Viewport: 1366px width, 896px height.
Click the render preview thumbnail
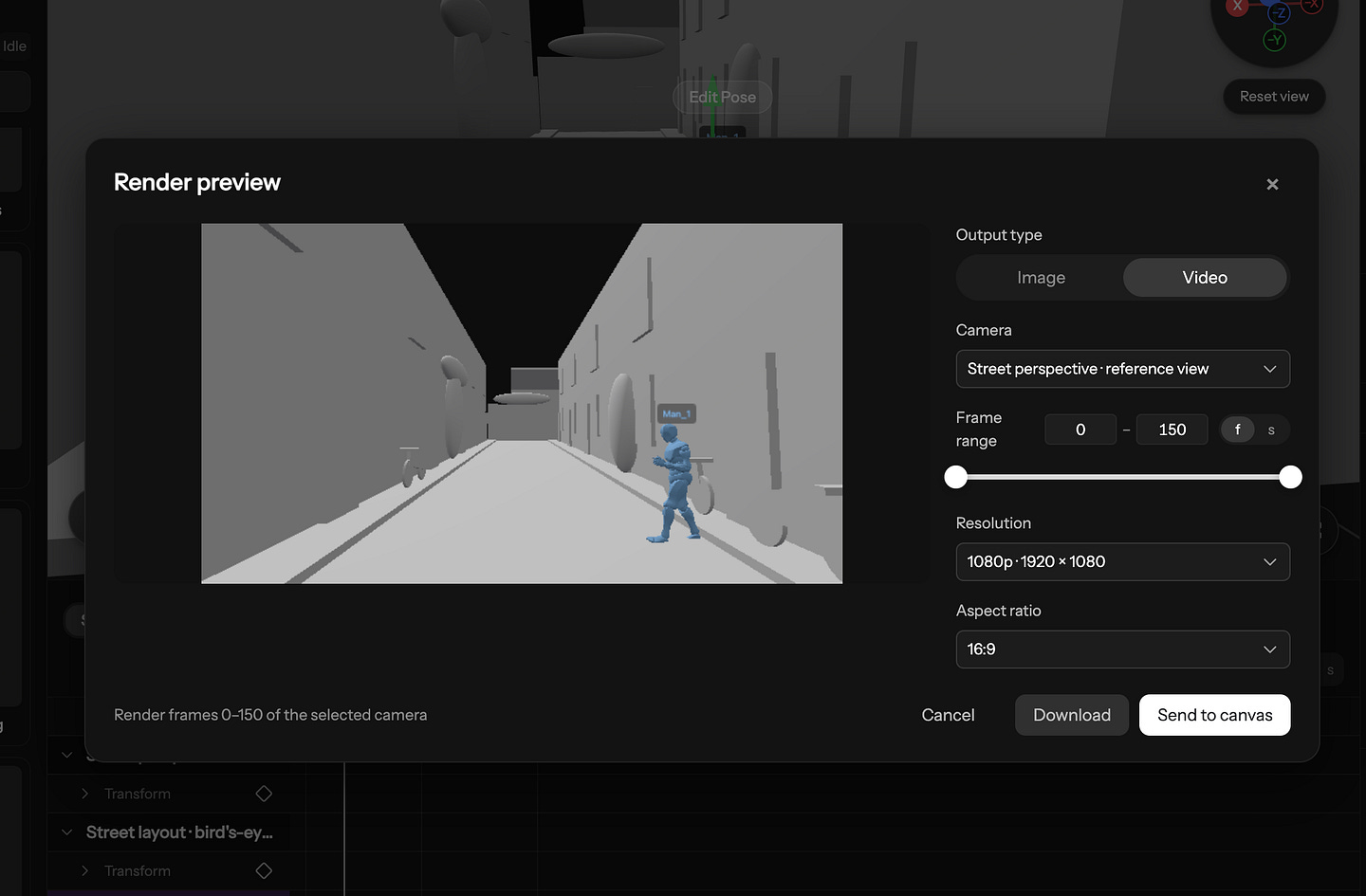[522, 404]
